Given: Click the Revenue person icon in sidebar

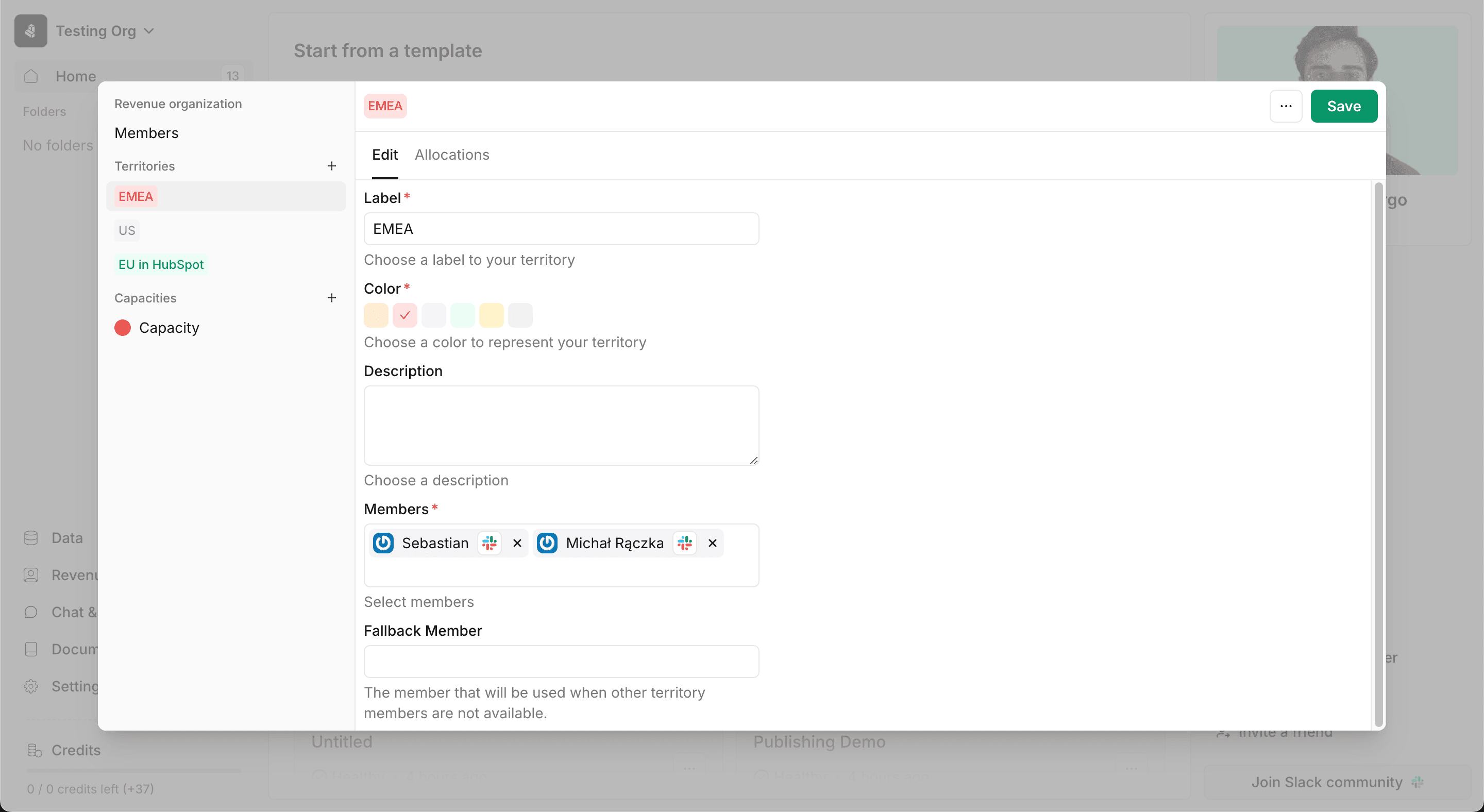Looking at the screenshot, I should [x=31, y=574].
